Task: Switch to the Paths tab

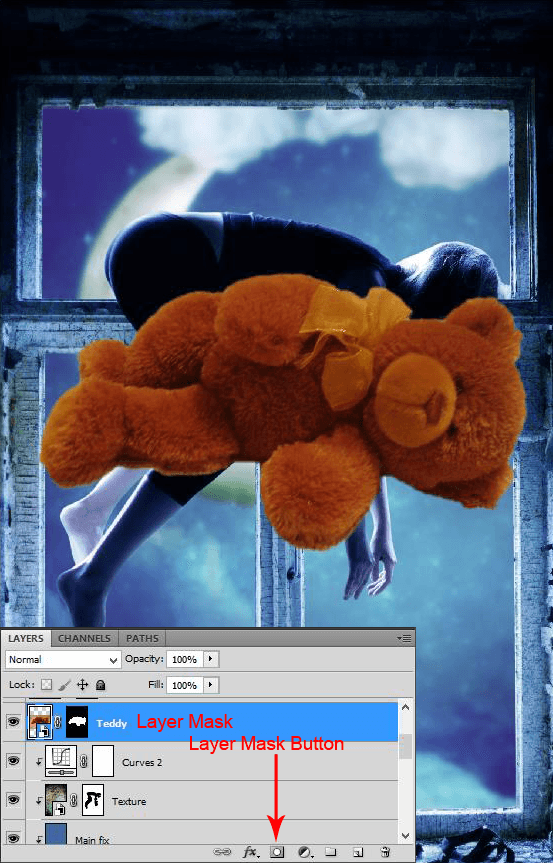Action: [x=142, y=638]
